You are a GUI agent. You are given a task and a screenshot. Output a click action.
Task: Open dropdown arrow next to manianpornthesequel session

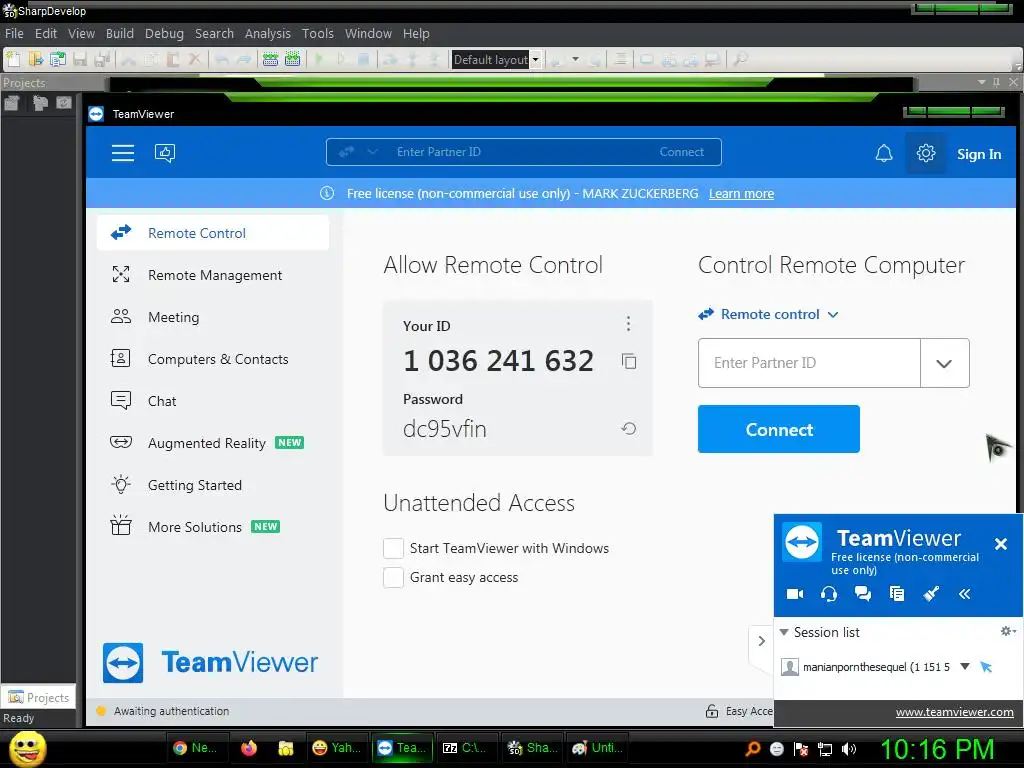click(x=965, y=667)
